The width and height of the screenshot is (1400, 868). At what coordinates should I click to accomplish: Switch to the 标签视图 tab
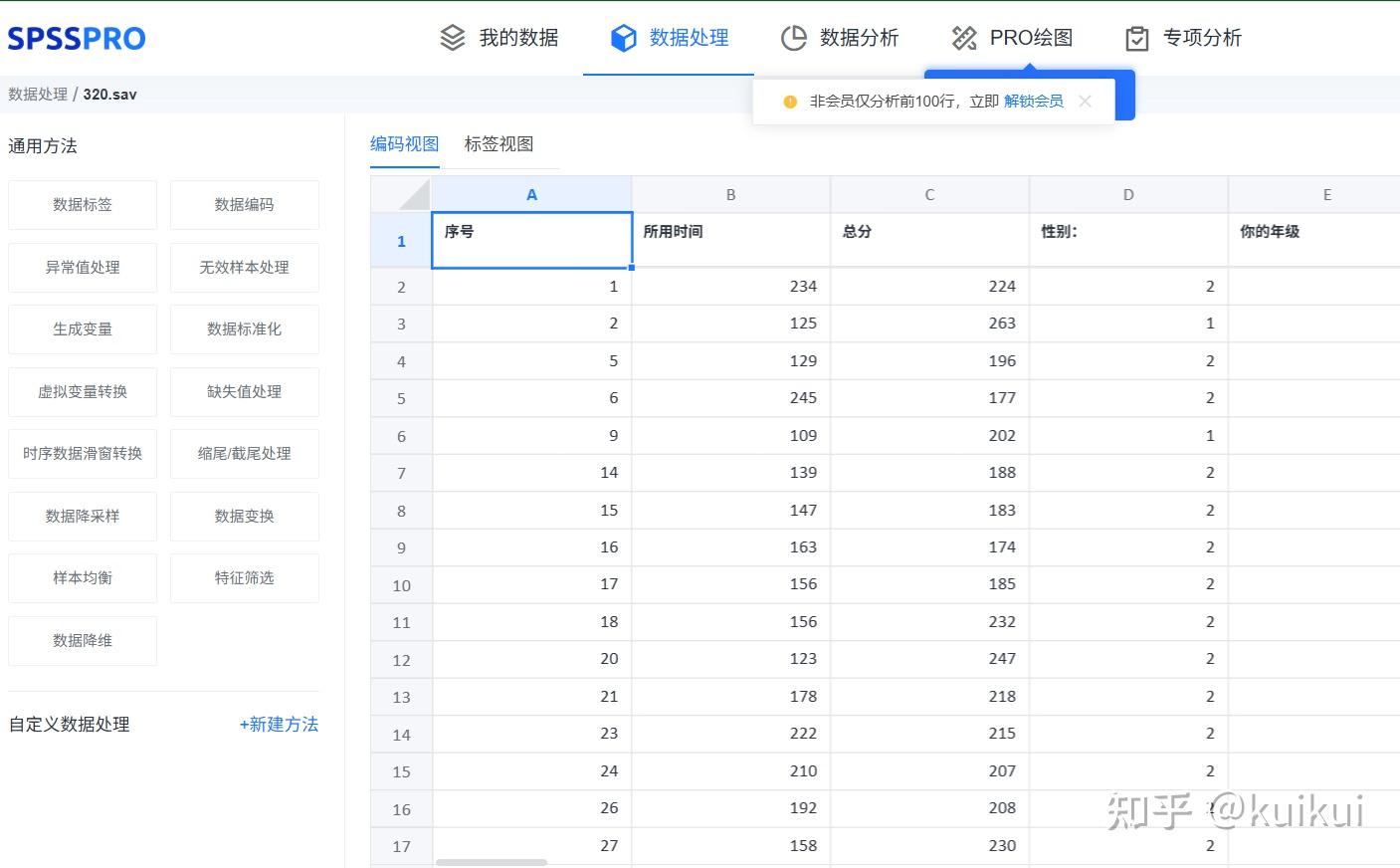click(499, 143)
